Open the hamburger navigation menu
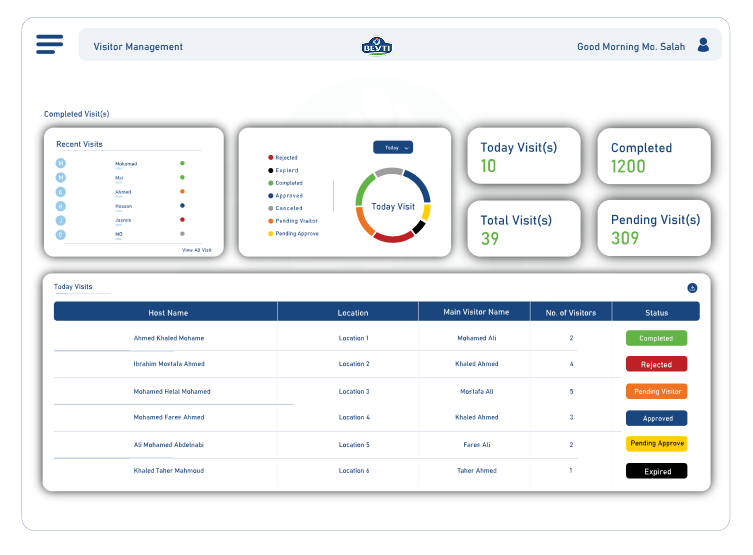 (49, 44)
